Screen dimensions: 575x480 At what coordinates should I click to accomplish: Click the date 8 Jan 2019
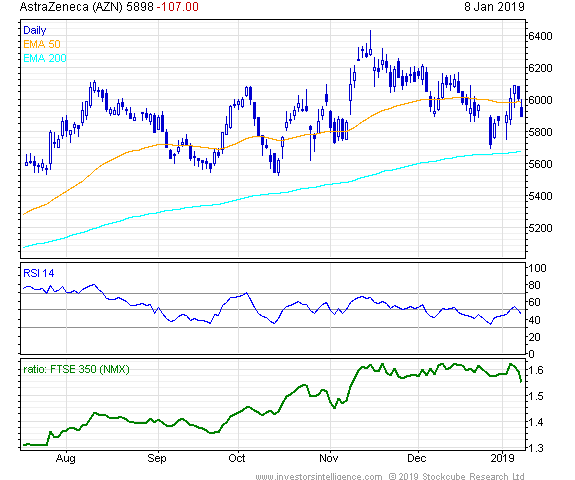[494, 7]
